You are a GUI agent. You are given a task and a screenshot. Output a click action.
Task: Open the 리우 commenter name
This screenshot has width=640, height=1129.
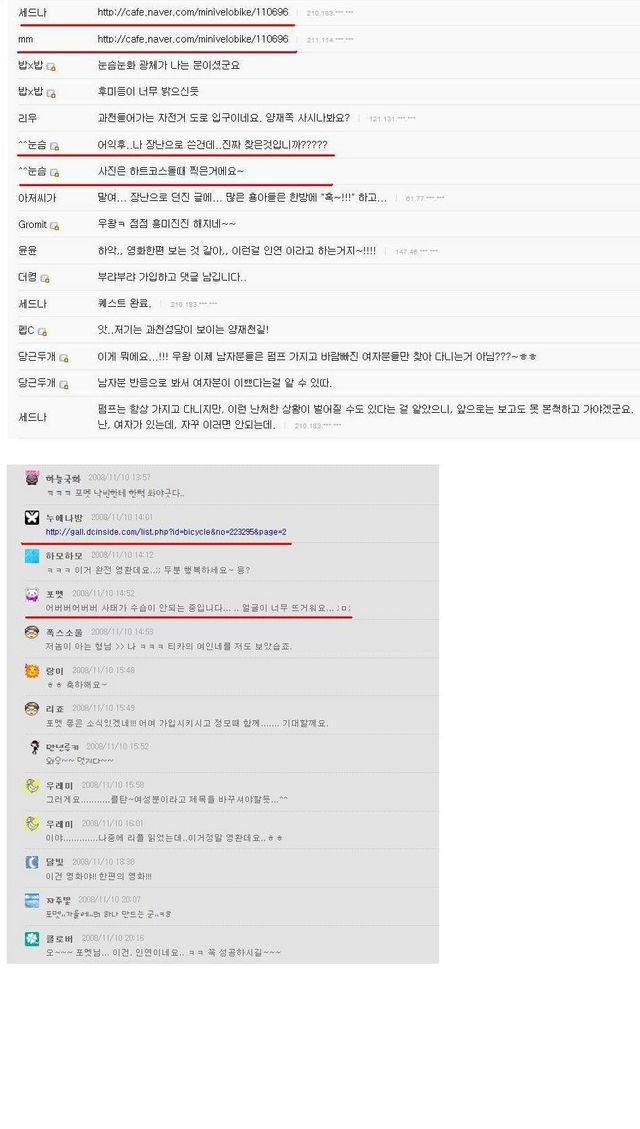tap(27, 118)
